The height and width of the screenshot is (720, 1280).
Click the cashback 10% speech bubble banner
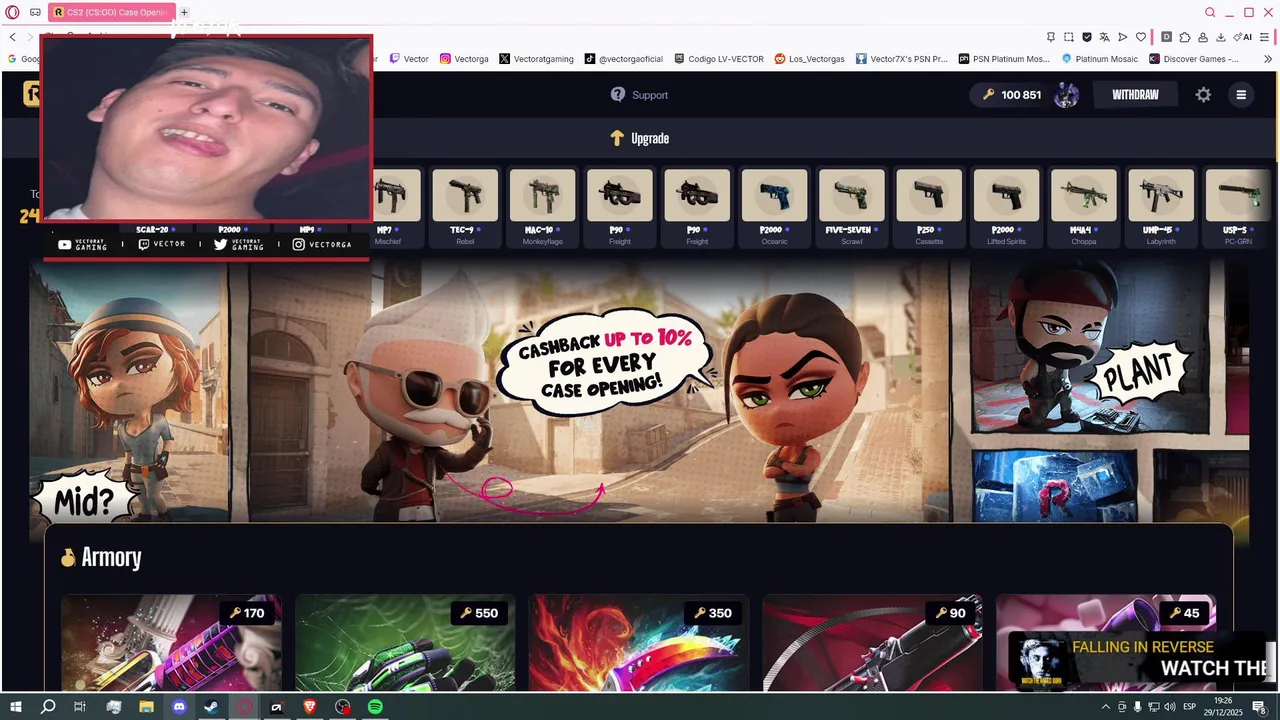(x=605, y=362)
